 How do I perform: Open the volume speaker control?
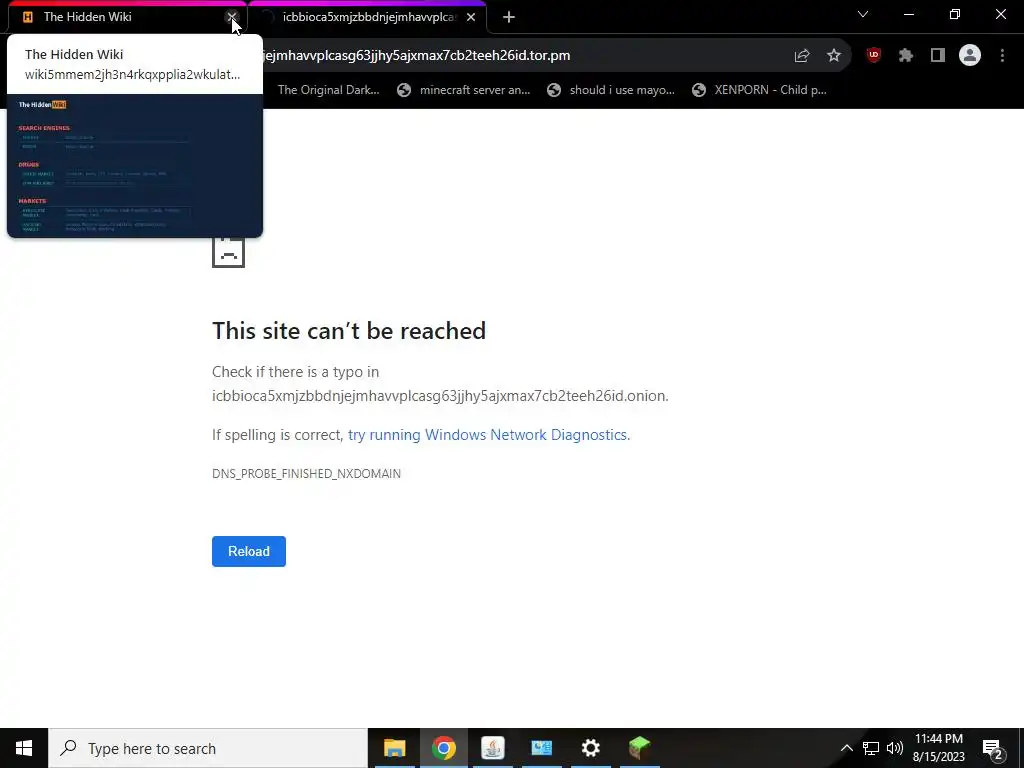pyautogui.click(x=895, y=748)
